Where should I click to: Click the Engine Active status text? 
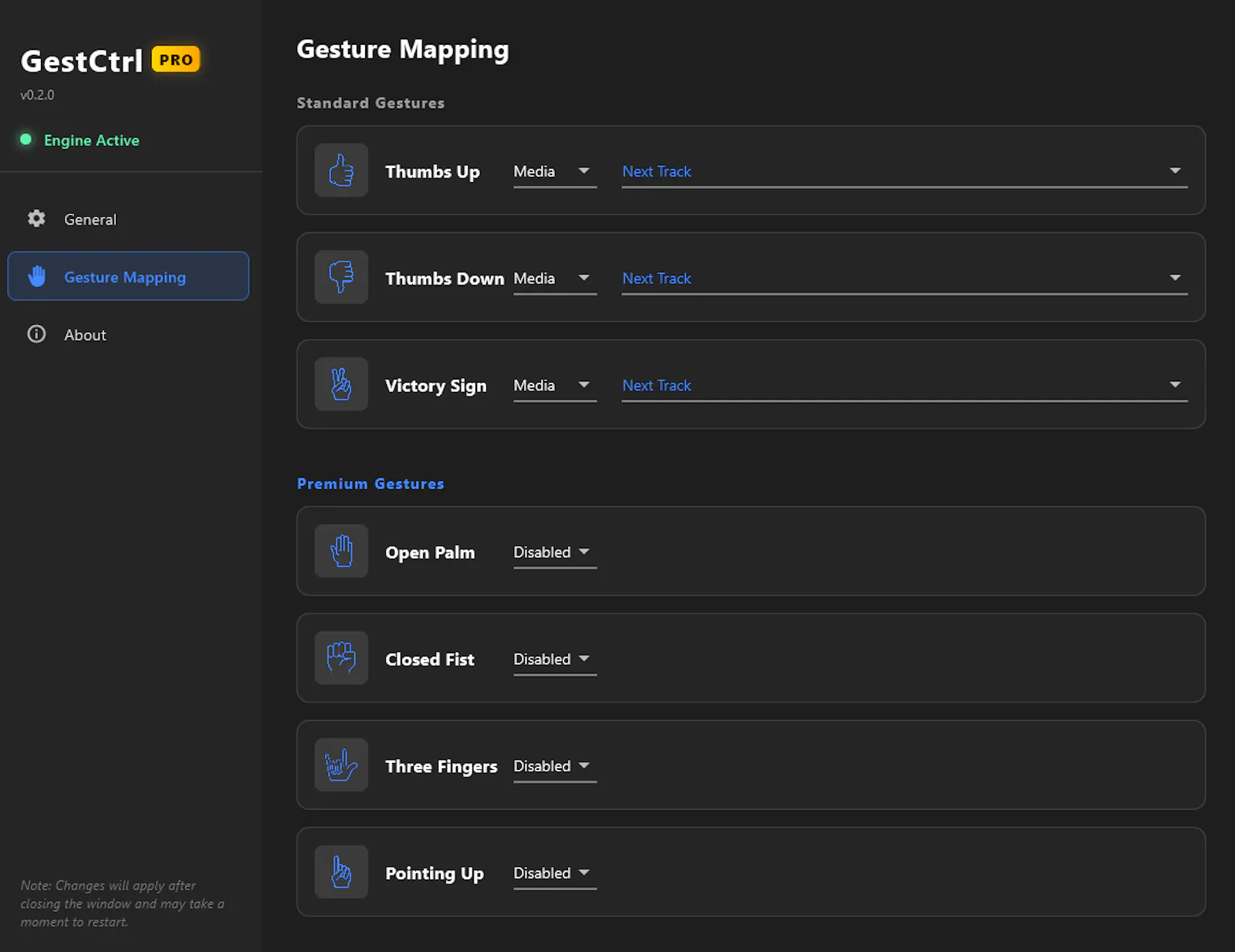coord(92,140)
